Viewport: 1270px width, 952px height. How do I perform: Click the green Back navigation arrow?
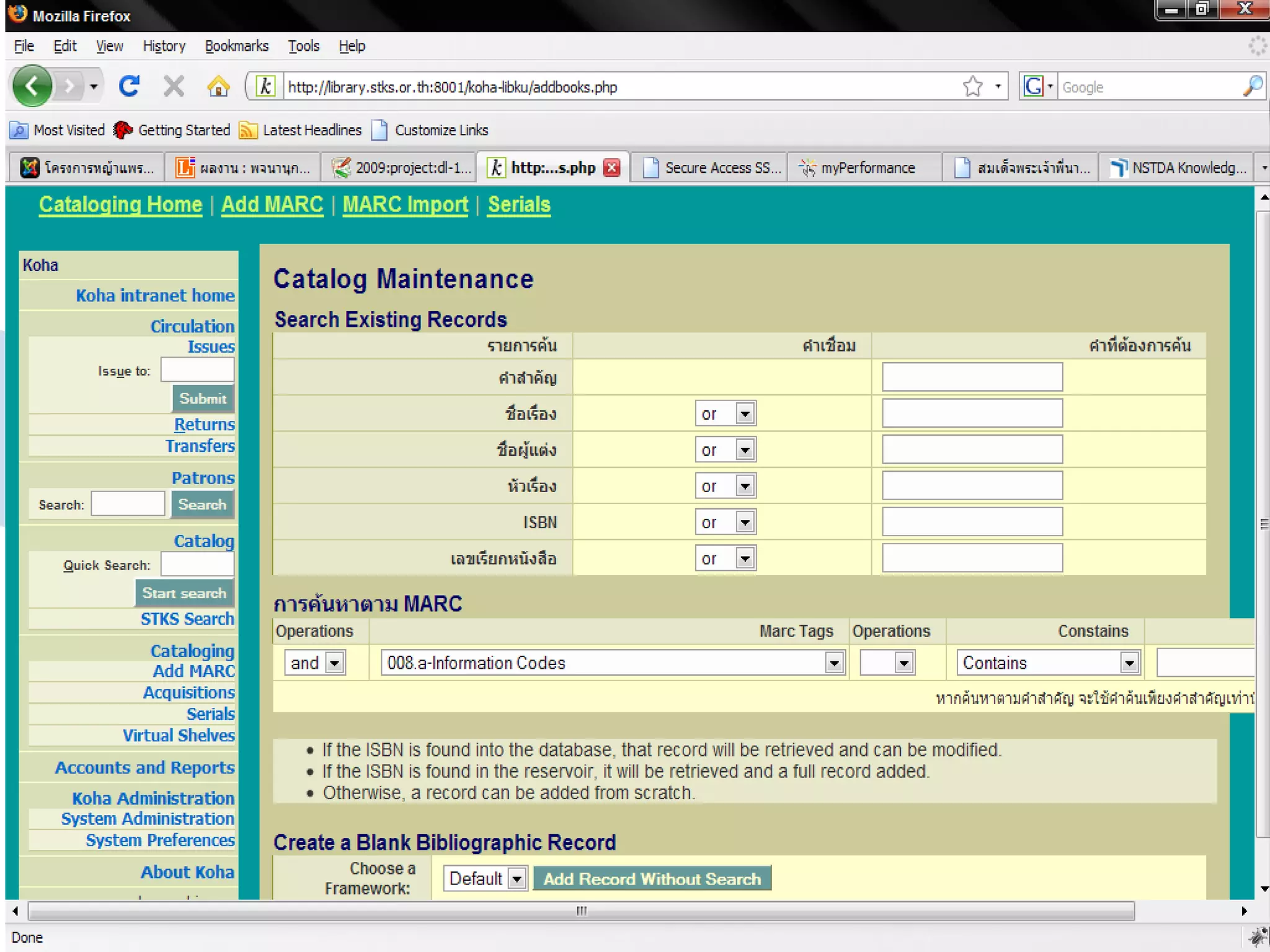(x=32, y=86)
